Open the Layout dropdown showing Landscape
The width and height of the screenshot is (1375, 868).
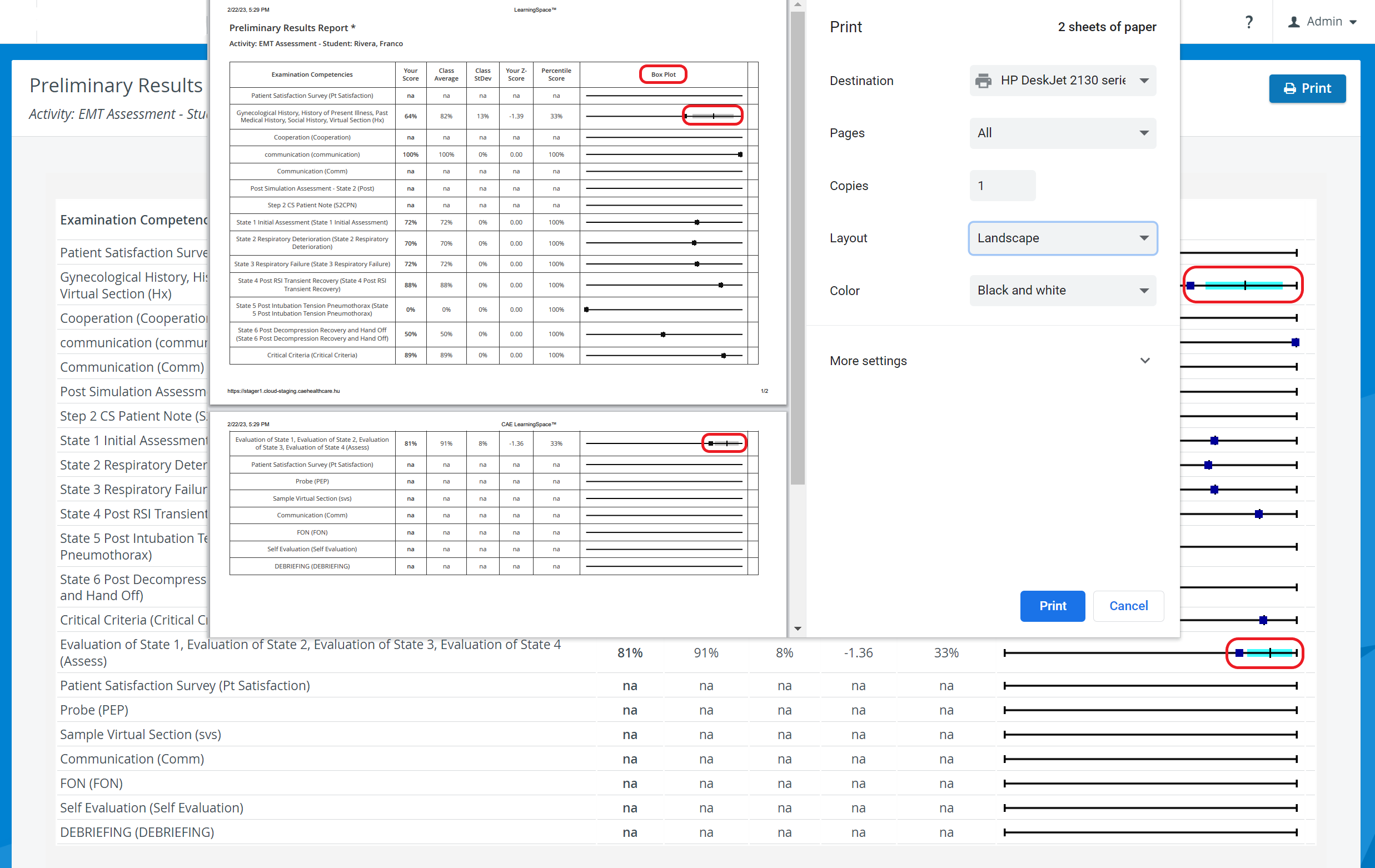coord(1063,238)
